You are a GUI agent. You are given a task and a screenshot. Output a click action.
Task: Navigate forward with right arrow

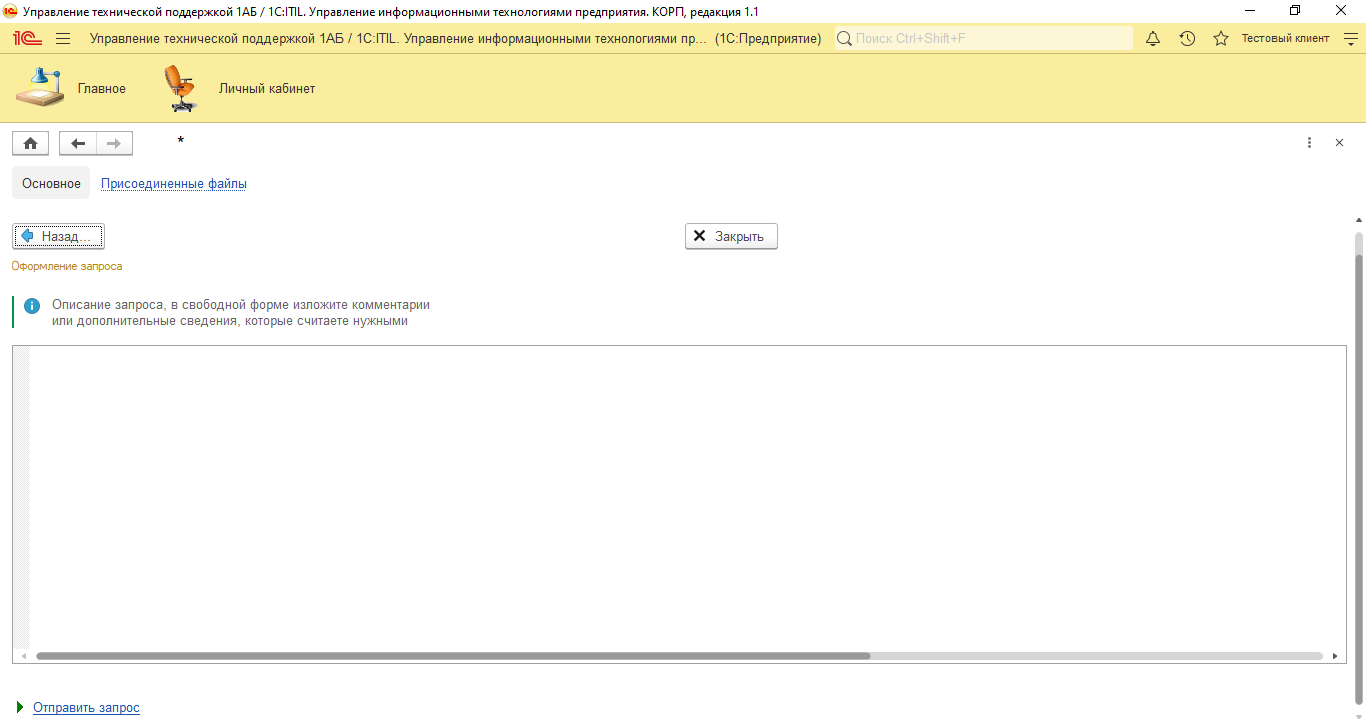click(x=114, y=143)
